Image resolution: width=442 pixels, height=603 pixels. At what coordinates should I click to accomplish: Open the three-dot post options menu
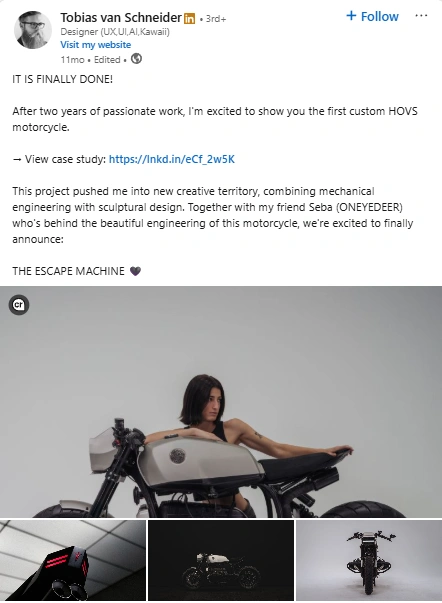pos(421,16)
